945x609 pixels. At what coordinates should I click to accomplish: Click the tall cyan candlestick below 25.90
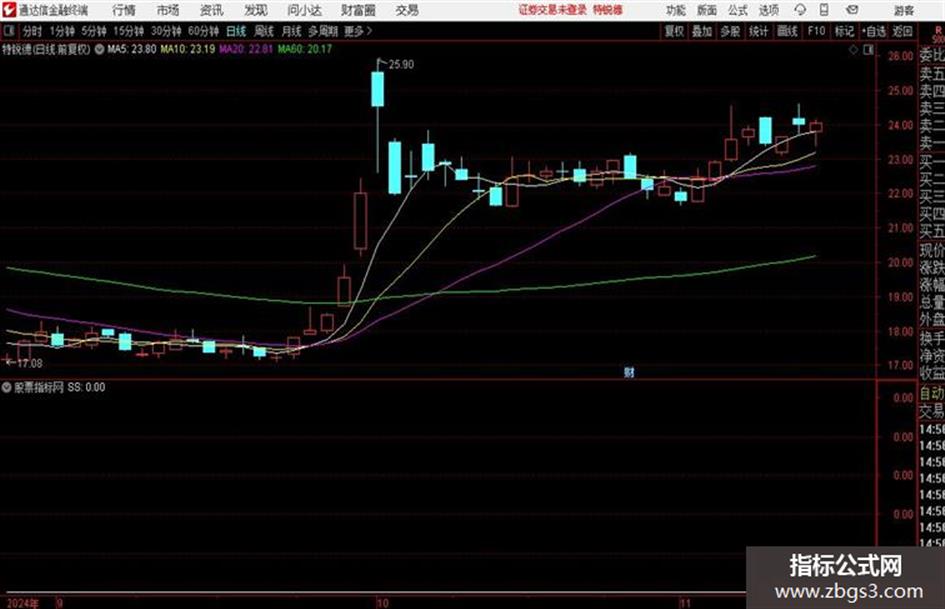coord(377,89)
